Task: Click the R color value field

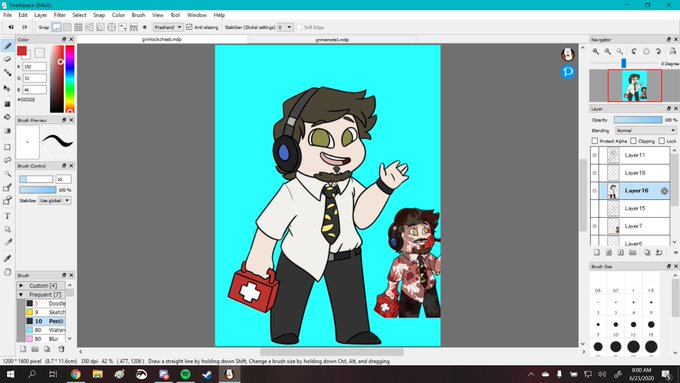Action: (x=35, y=67)
